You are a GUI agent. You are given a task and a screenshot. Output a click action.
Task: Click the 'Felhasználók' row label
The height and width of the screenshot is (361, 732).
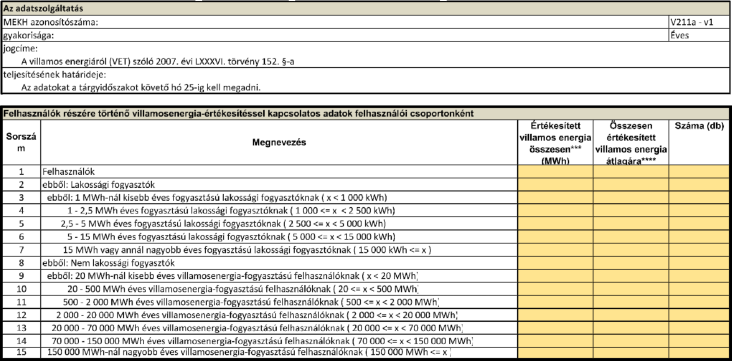coord(279,171)
